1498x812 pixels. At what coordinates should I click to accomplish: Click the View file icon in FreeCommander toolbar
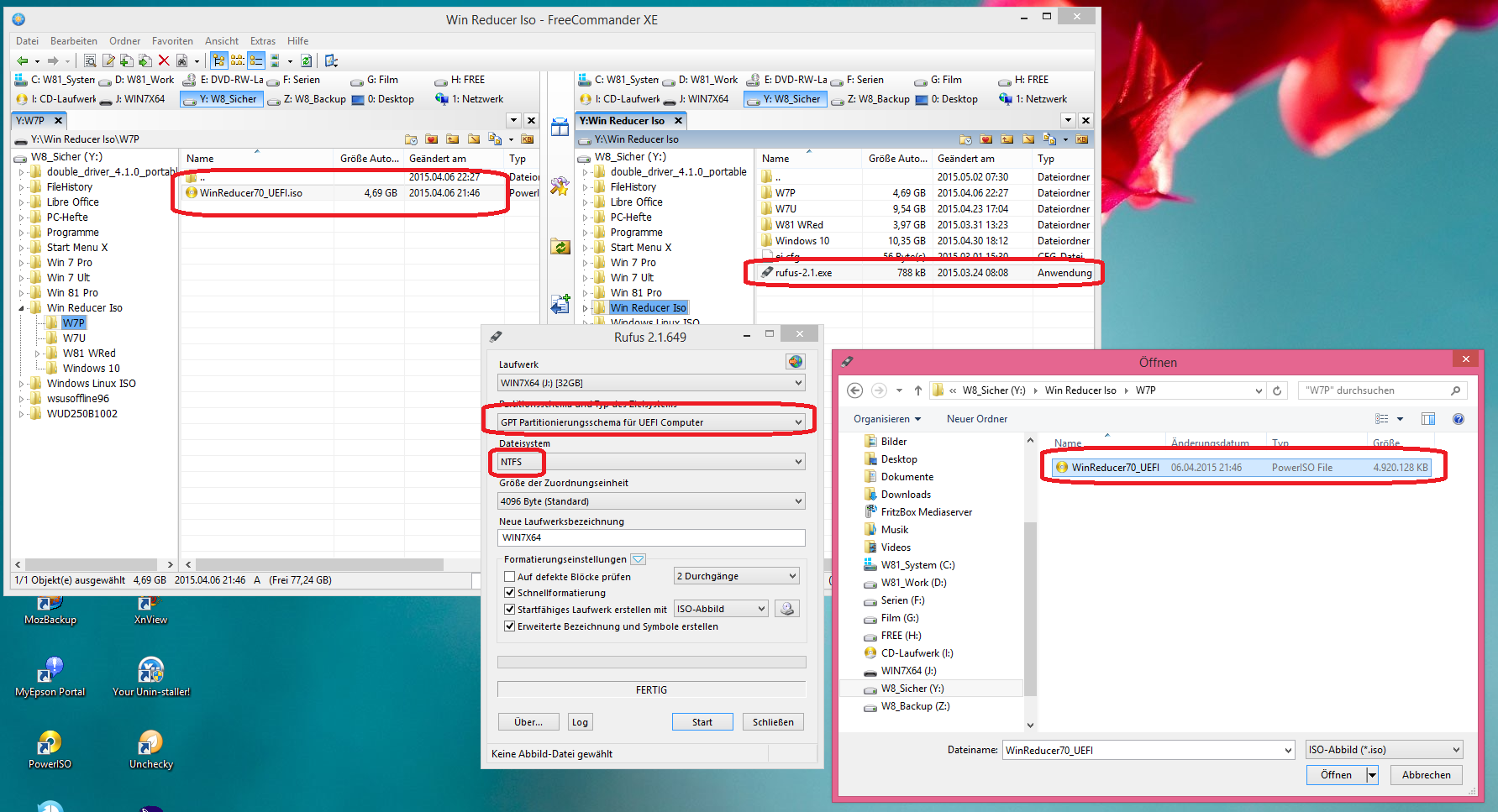click(x=90, y=60)
